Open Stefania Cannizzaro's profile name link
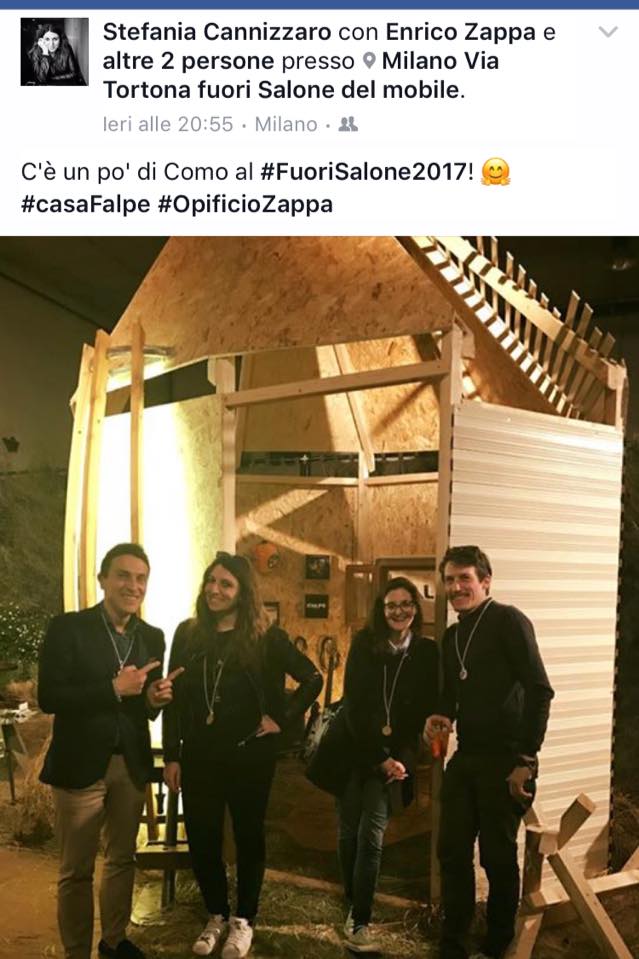Image resolution: width=639 pixels, height=959 pixels. point(217,32)
